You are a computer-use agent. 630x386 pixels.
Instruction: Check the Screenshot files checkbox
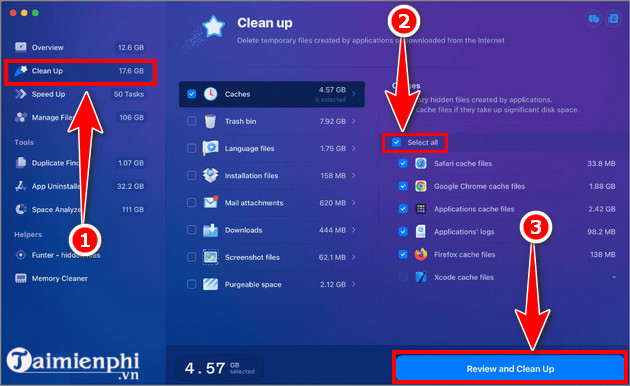click(192, 257)
